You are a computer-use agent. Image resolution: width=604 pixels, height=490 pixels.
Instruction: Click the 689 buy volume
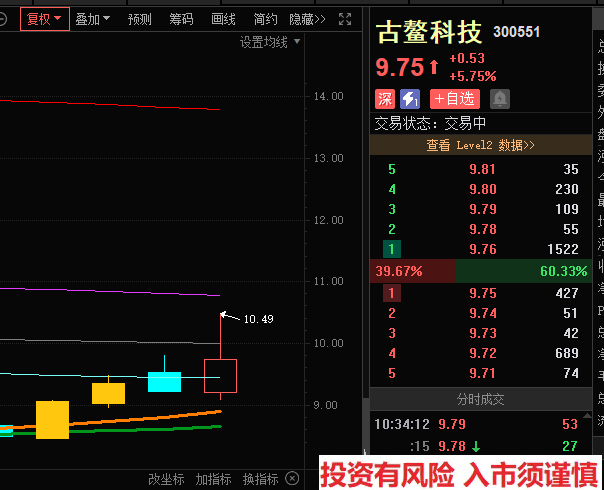pos(567,353)
